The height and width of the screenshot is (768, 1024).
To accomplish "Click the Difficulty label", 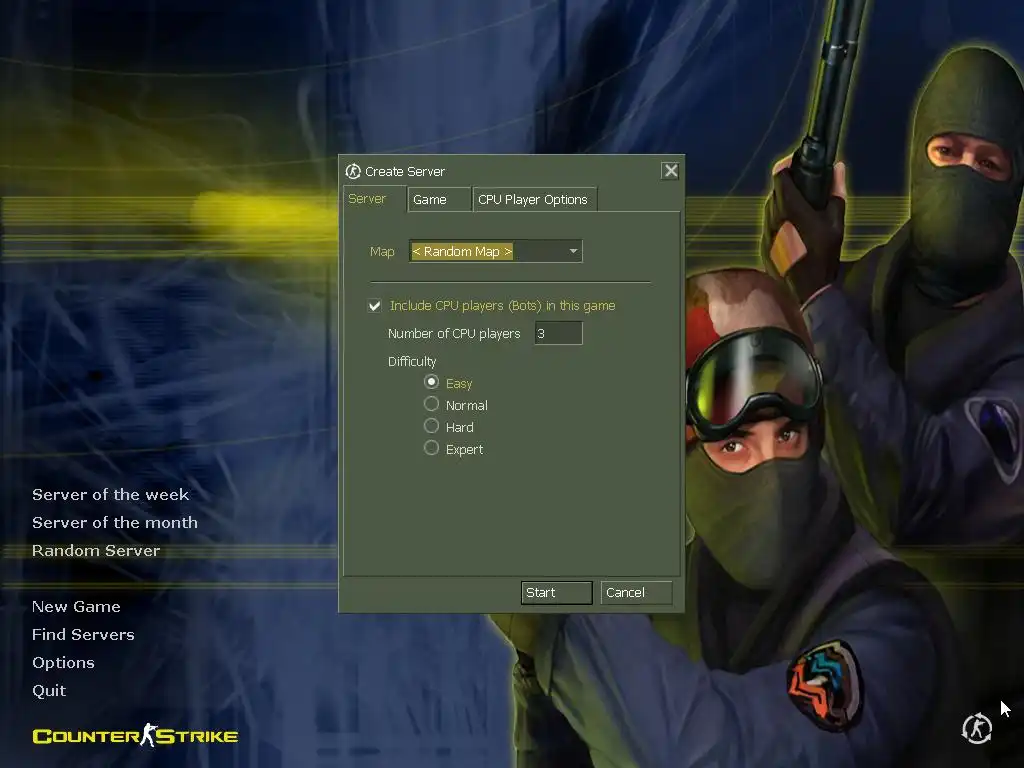I will point(412,362).
